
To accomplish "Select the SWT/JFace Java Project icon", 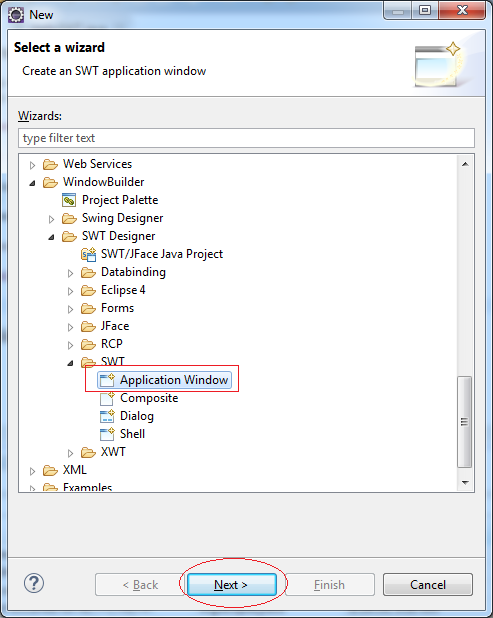I will point(88,254).
